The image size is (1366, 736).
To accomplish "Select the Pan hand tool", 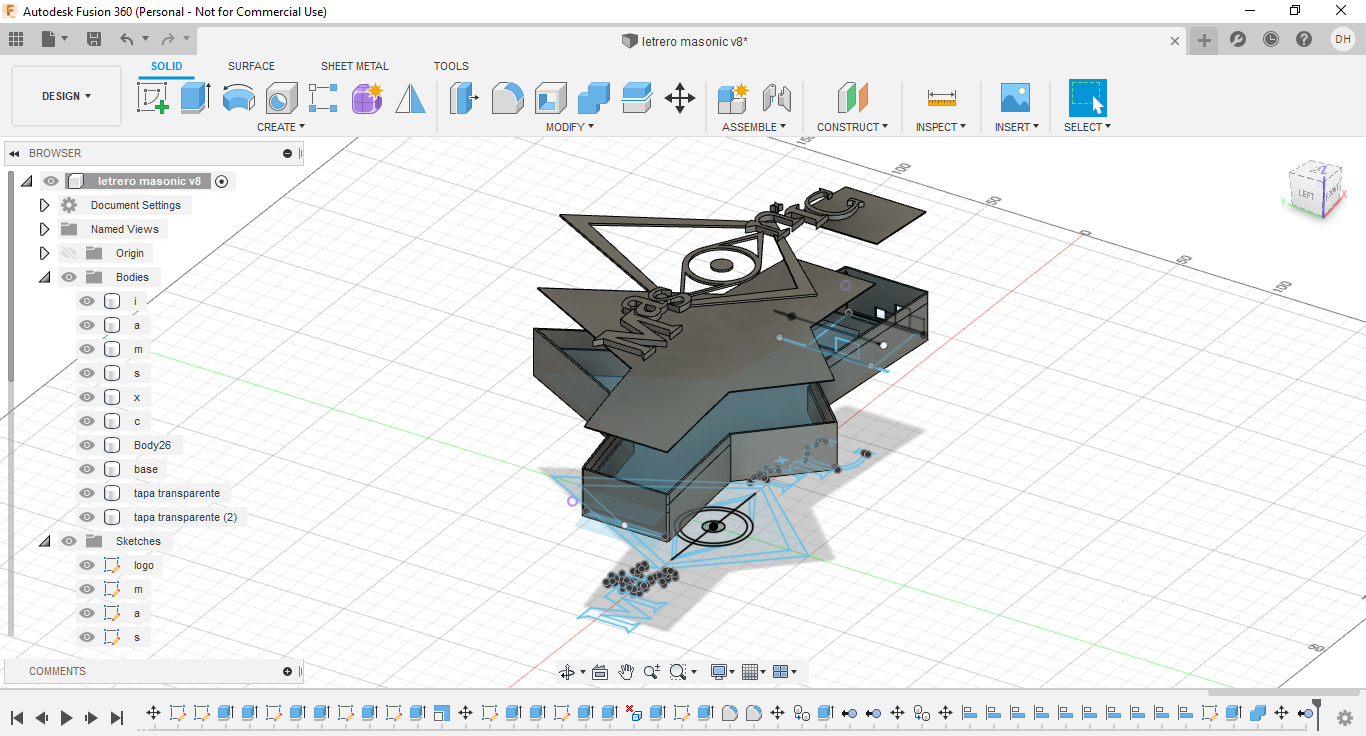I will [x=626, y=672].
